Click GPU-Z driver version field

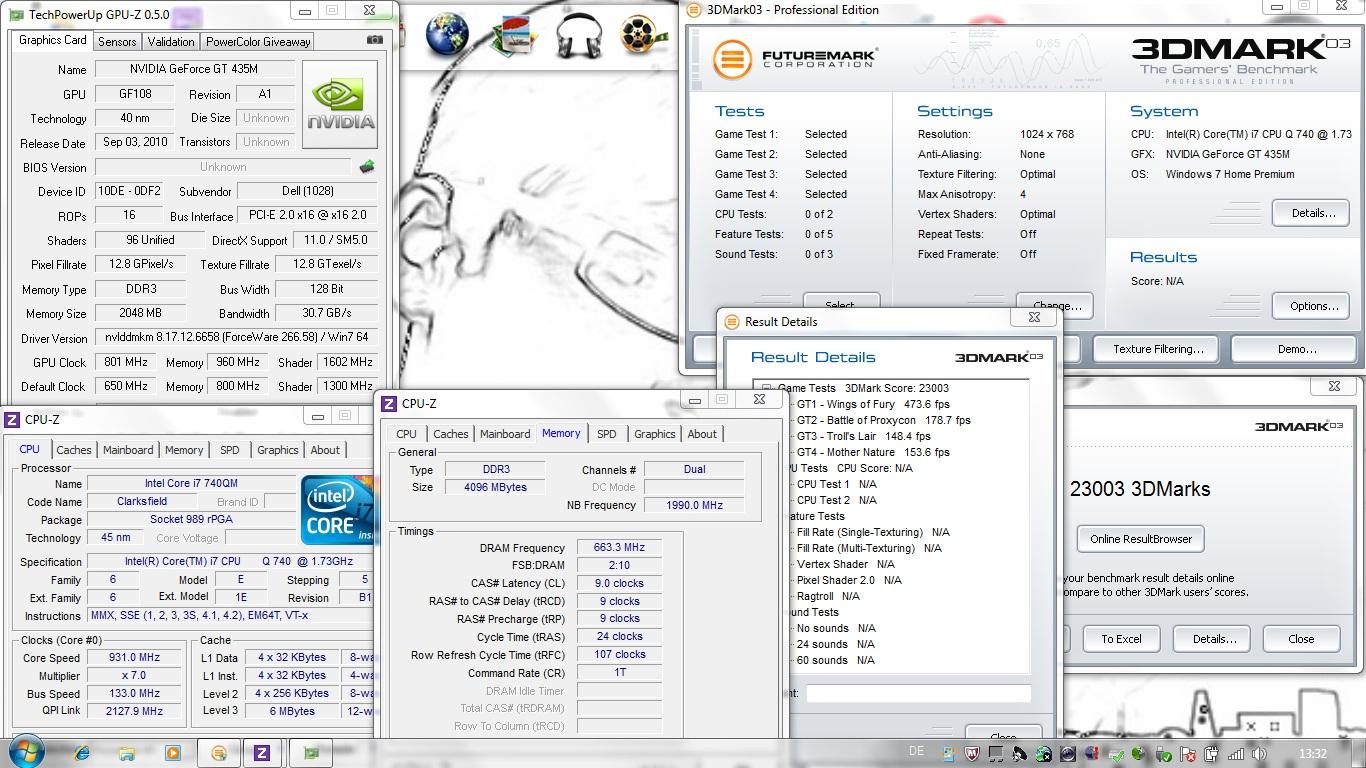(x=236, y=338)
